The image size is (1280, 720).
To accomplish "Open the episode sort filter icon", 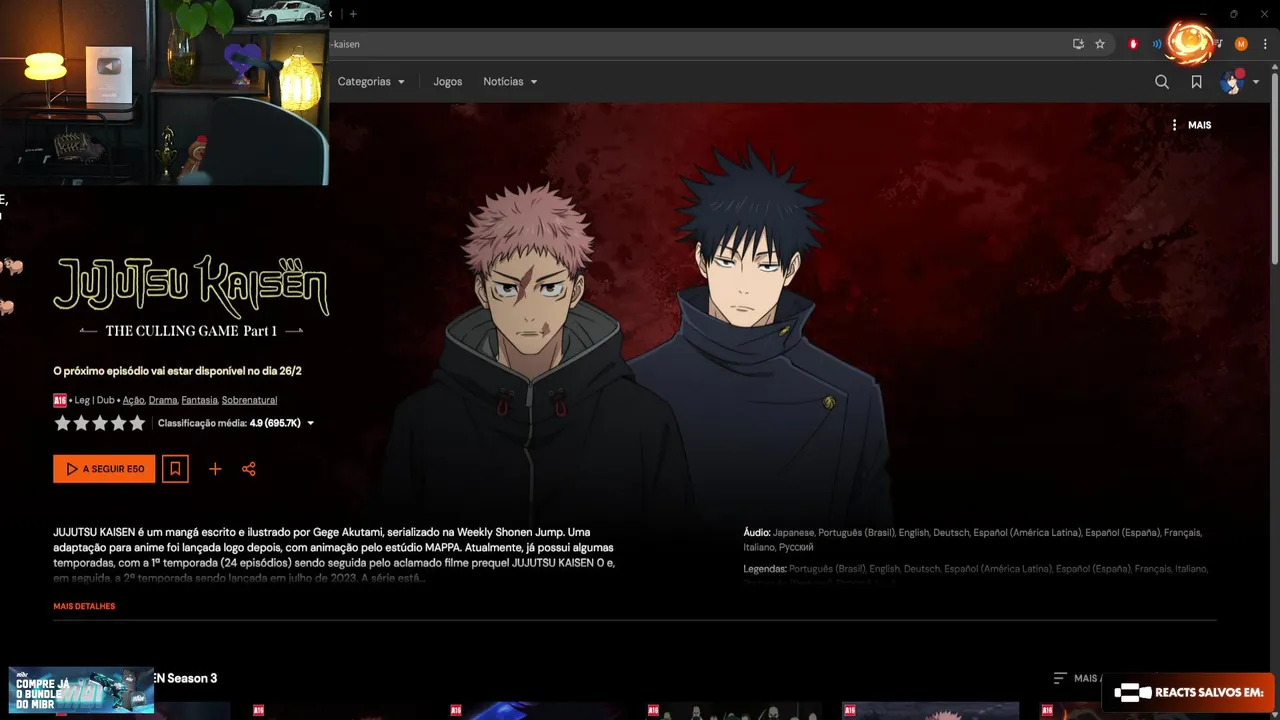I will 1060,678.
